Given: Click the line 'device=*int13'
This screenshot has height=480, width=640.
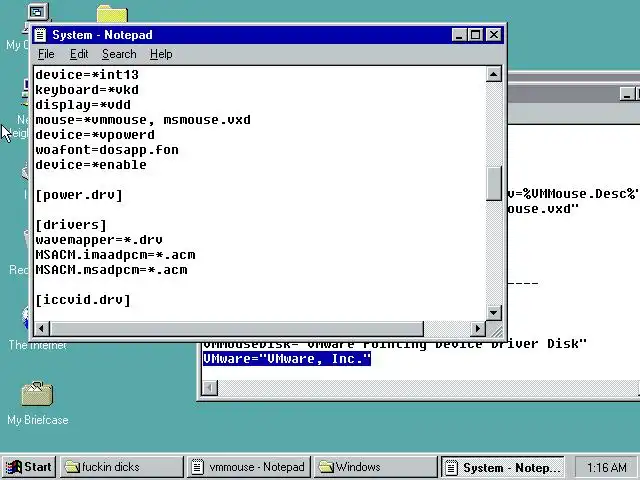Looking at the screenshot, I should point(87,75).
